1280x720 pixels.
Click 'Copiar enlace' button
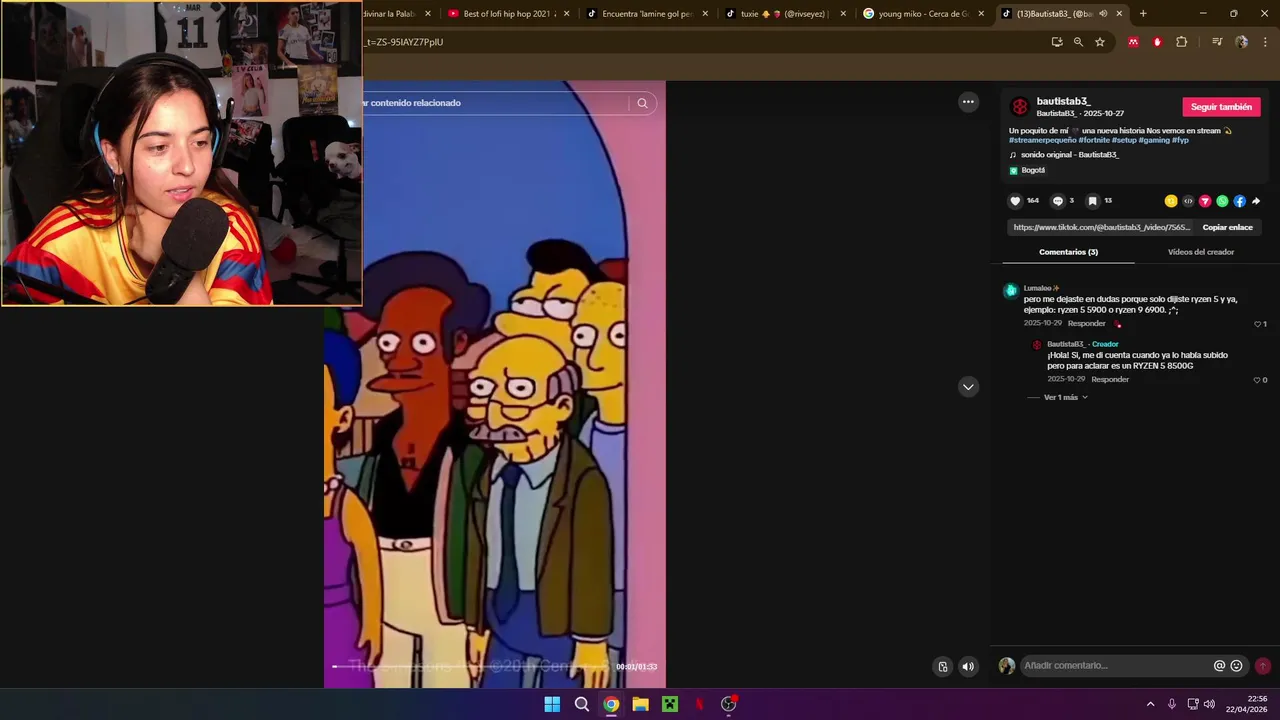(1227, 228)
